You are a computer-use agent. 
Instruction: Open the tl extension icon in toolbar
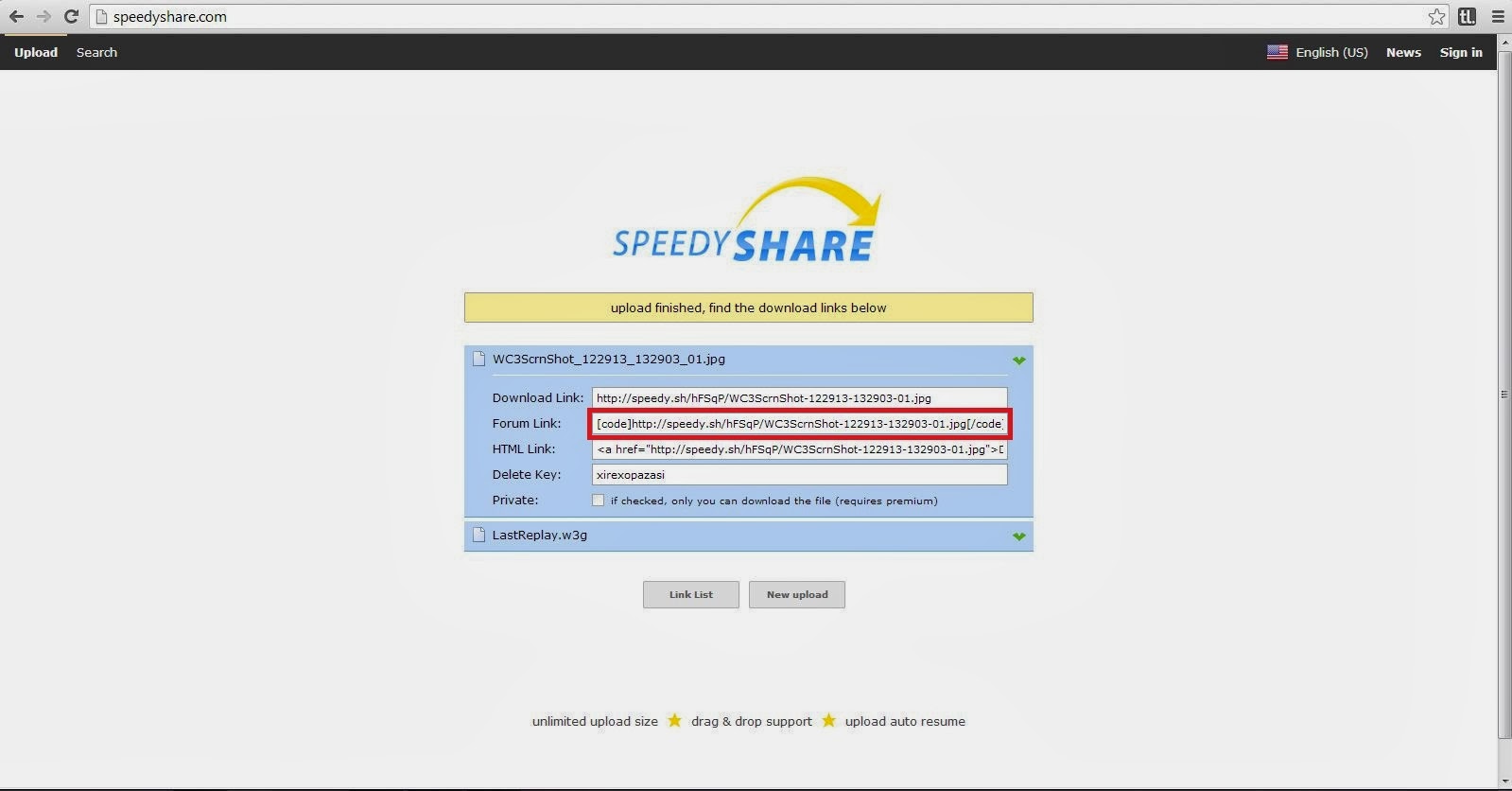click(1468, 16)
